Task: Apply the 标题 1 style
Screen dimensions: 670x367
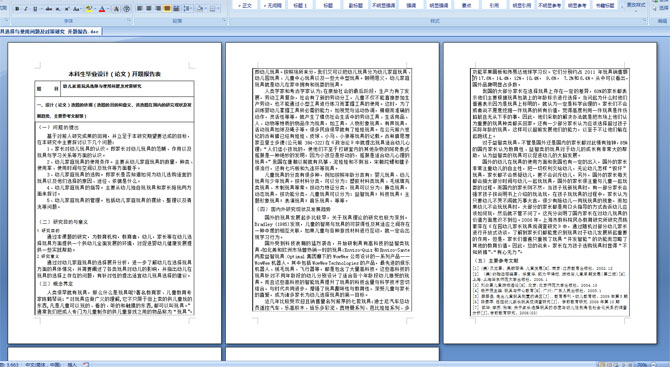Action: click(x=300, y=5)
